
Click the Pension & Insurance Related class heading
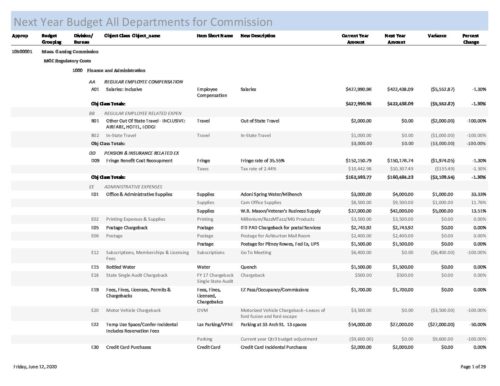[142, 153]
